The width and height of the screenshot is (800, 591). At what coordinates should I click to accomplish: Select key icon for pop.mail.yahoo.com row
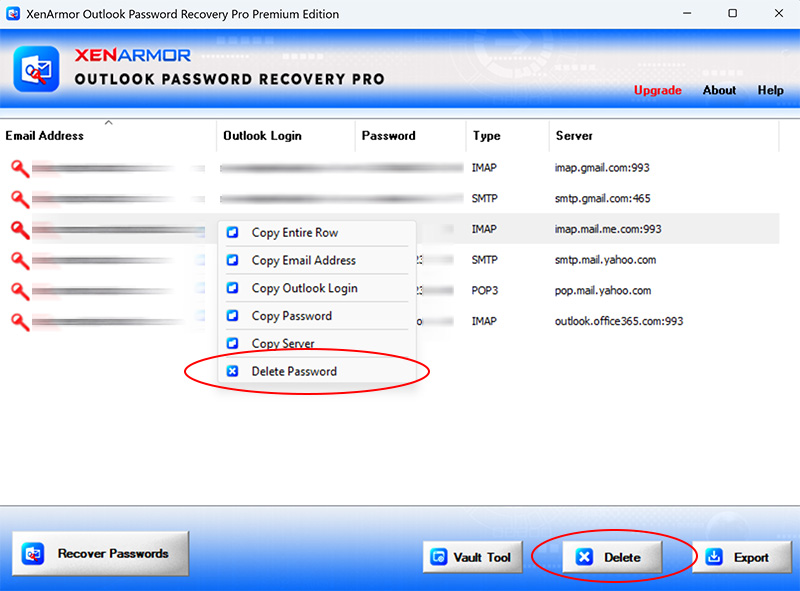point(20,291)
